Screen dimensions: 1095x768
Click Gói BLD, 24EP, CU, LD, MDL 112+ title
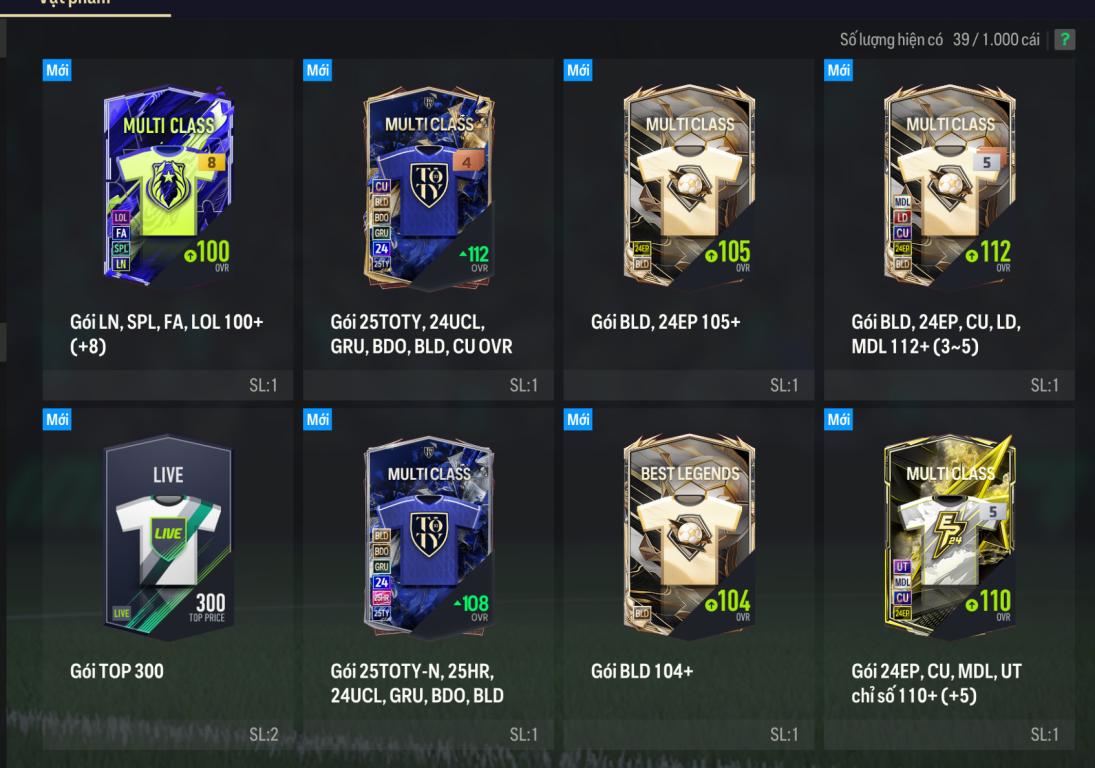point(936,334)
